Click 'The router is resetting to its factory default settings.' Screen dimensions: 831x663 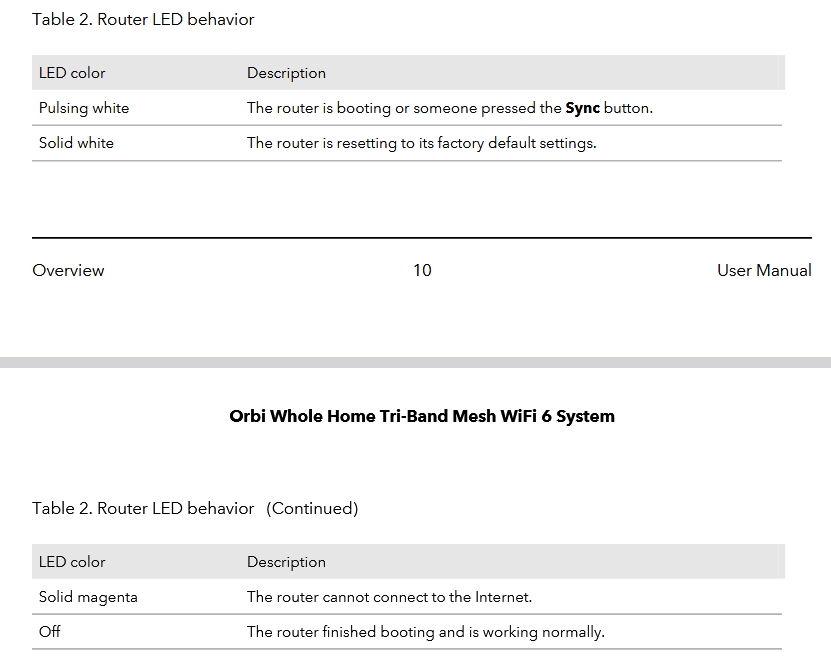pyautogui.click(x=422, y=143)
